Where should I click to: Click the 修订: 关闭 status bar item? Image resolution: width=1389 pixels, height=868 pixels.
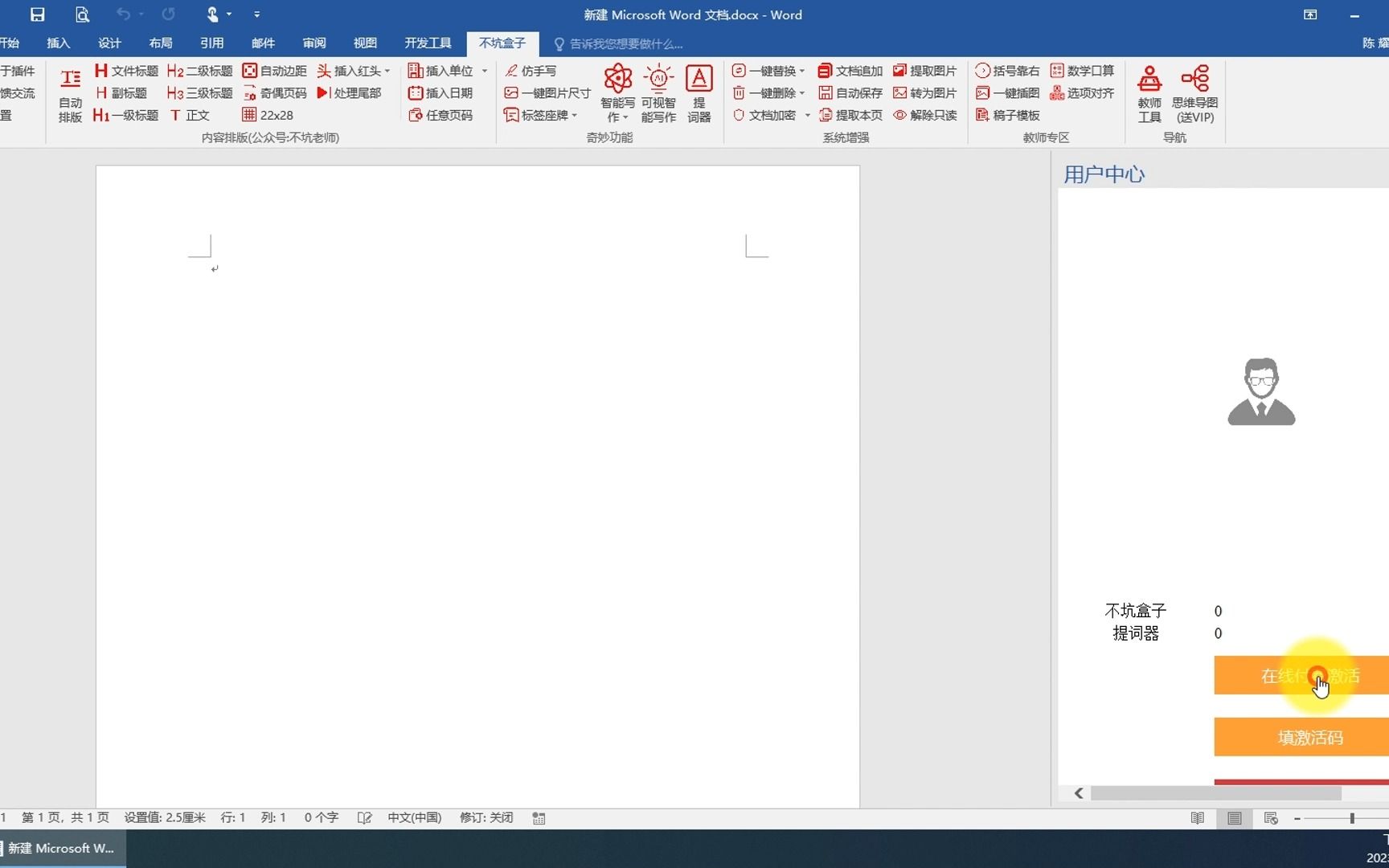point(486,817)
